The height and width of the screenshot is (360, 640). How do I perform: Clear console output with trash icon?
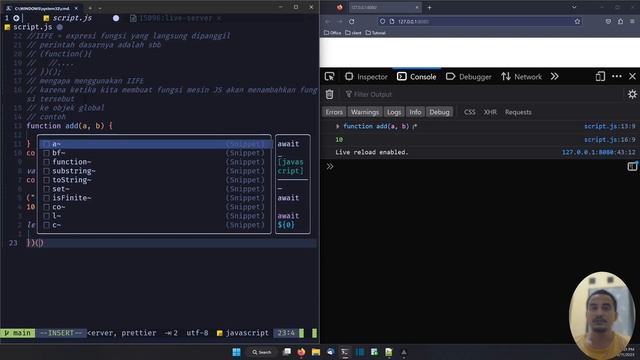329,94
